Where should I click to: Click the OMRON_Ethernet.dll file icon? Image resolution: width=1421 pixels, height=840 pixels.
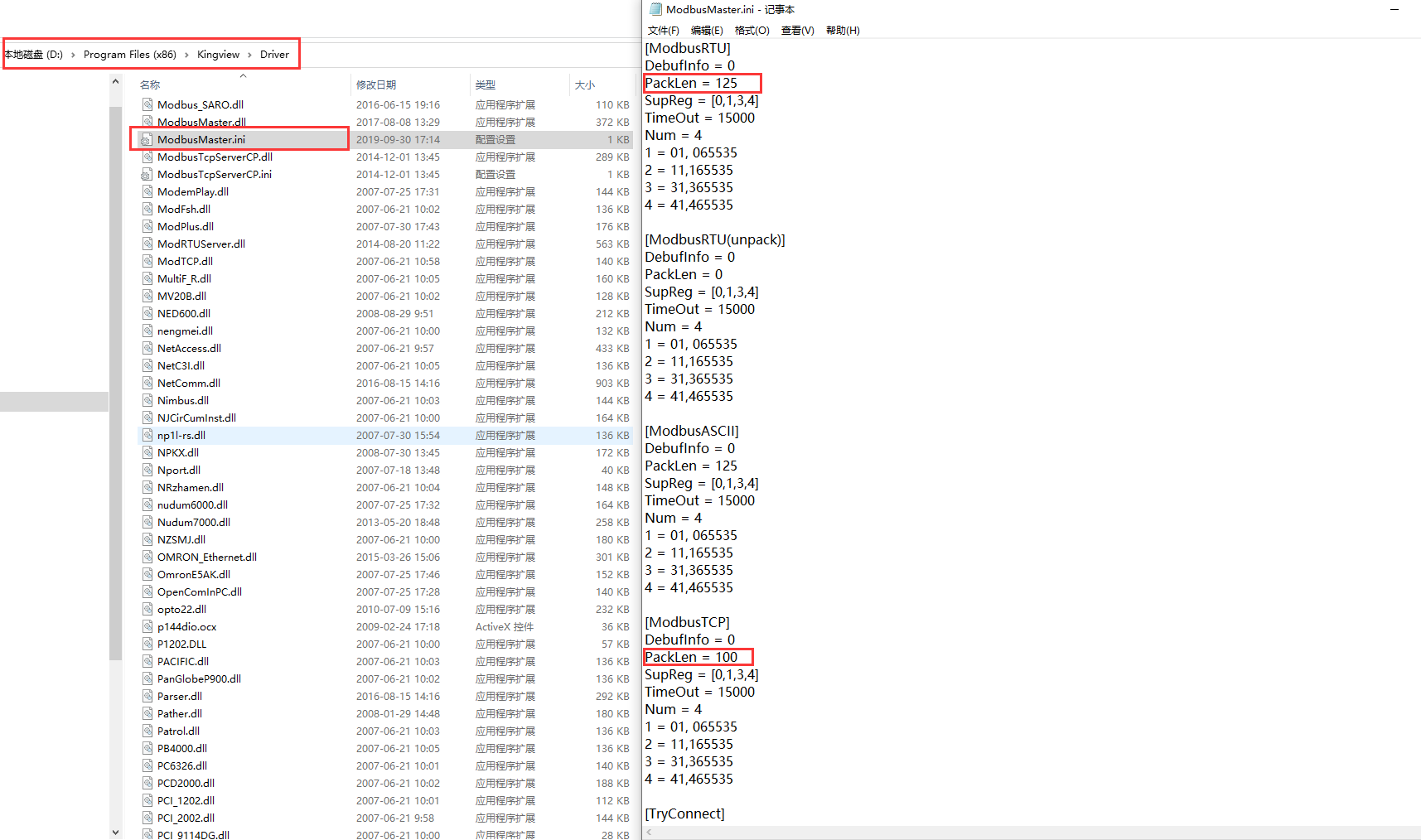(147, 557)
